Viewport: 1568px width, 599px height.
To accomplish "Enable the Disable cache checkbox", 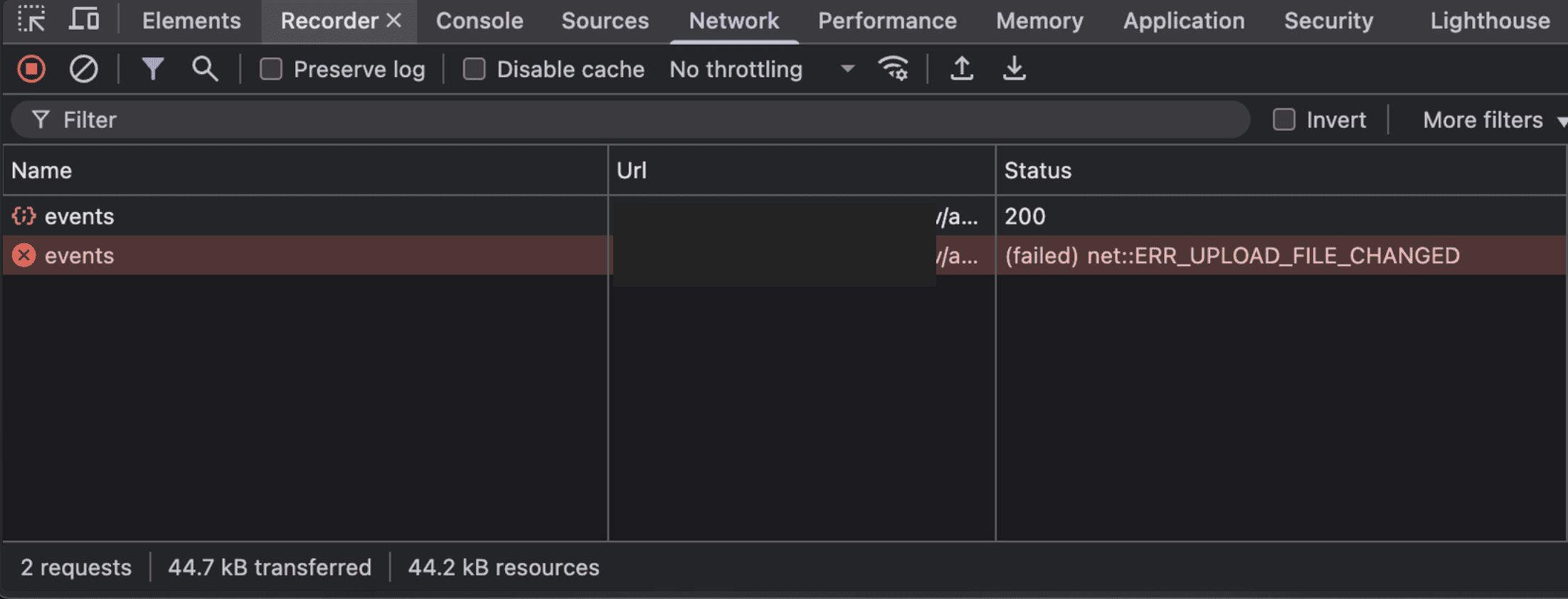I will click(x=474, y=69).
